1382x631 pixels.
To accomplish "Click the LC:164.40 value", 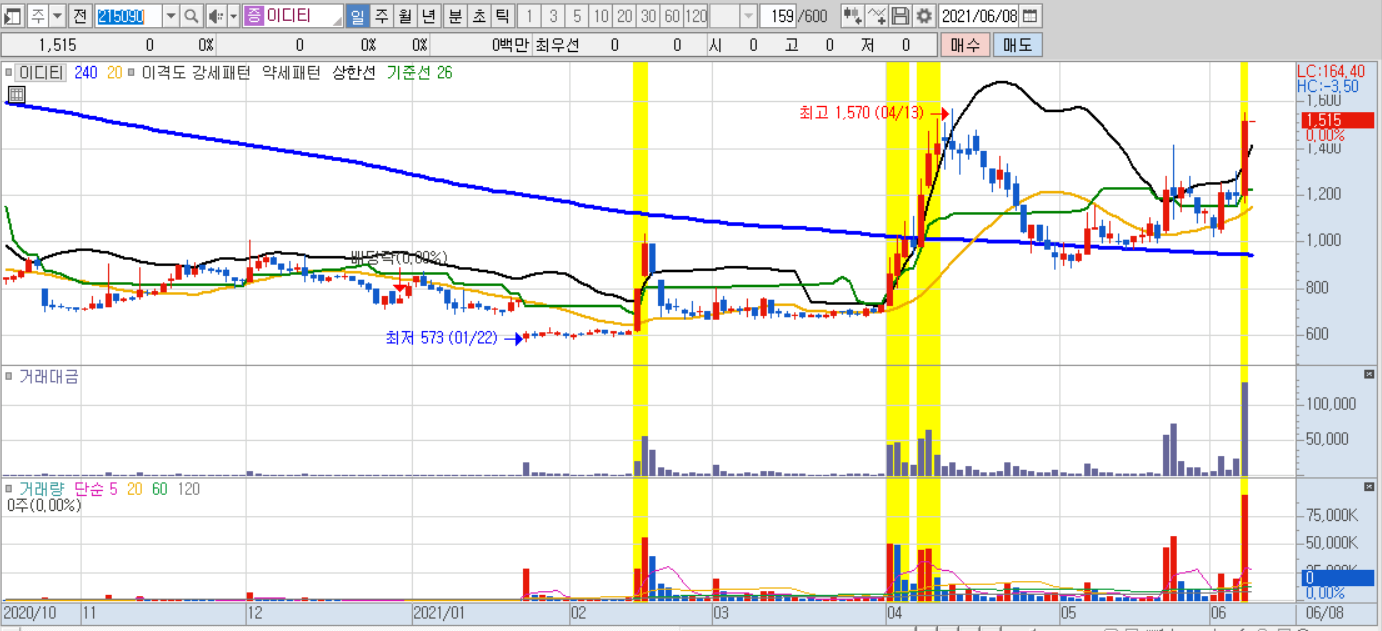I will coord(1332,71).
